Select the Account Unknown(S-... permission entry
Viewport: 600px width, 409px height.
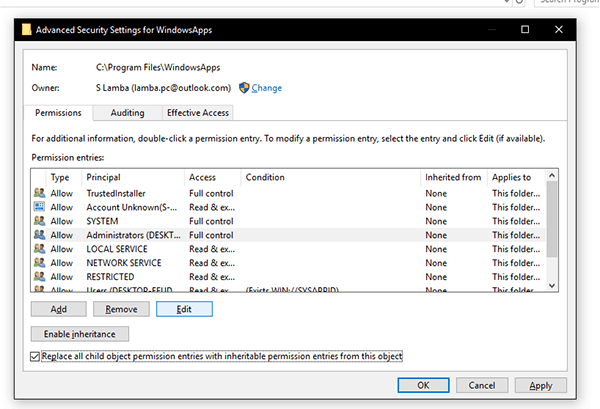pyautogui.click(x=288, y=207)
